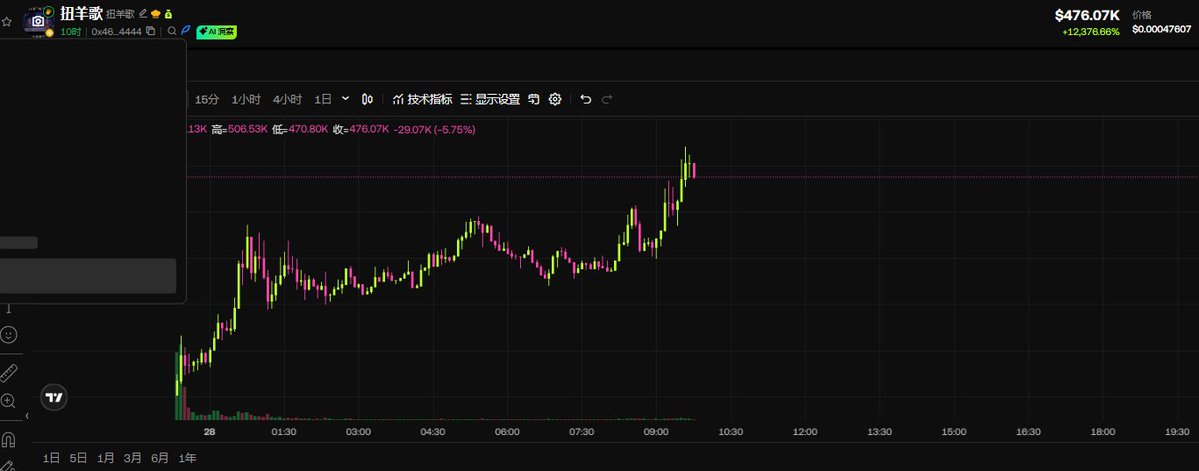The image size is (1199, 471).
Task: Redo chart action
Action: point(607,99)
